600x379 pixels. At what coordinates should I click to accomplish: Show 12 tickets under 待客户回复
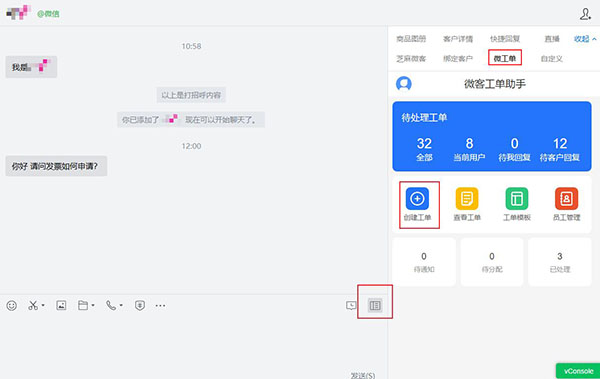(560, 149)
